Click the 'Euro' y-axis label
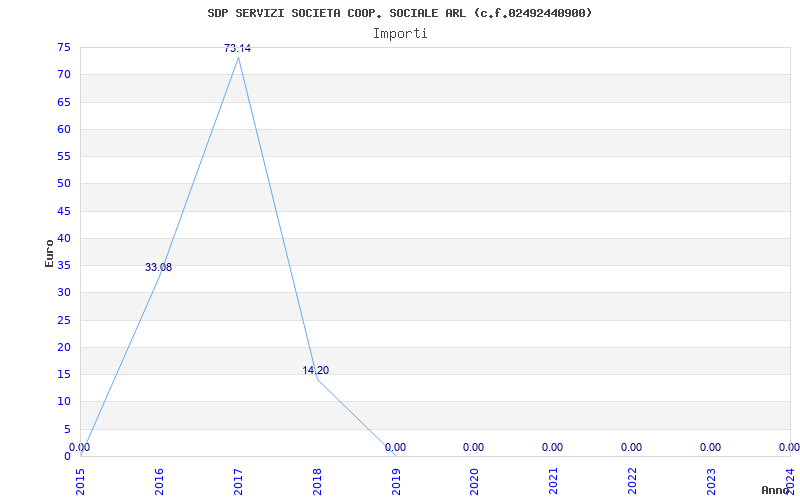Image resolution: width=800 pixels, height=500 pixels. (x=49, y=253)
